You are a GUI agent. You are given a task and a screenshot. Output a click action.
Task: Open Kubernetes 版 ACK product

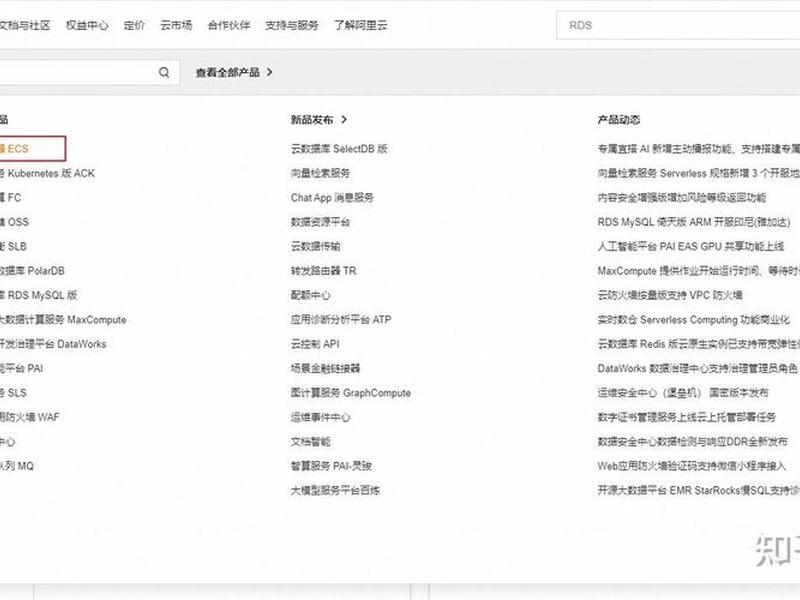(47, 173)
